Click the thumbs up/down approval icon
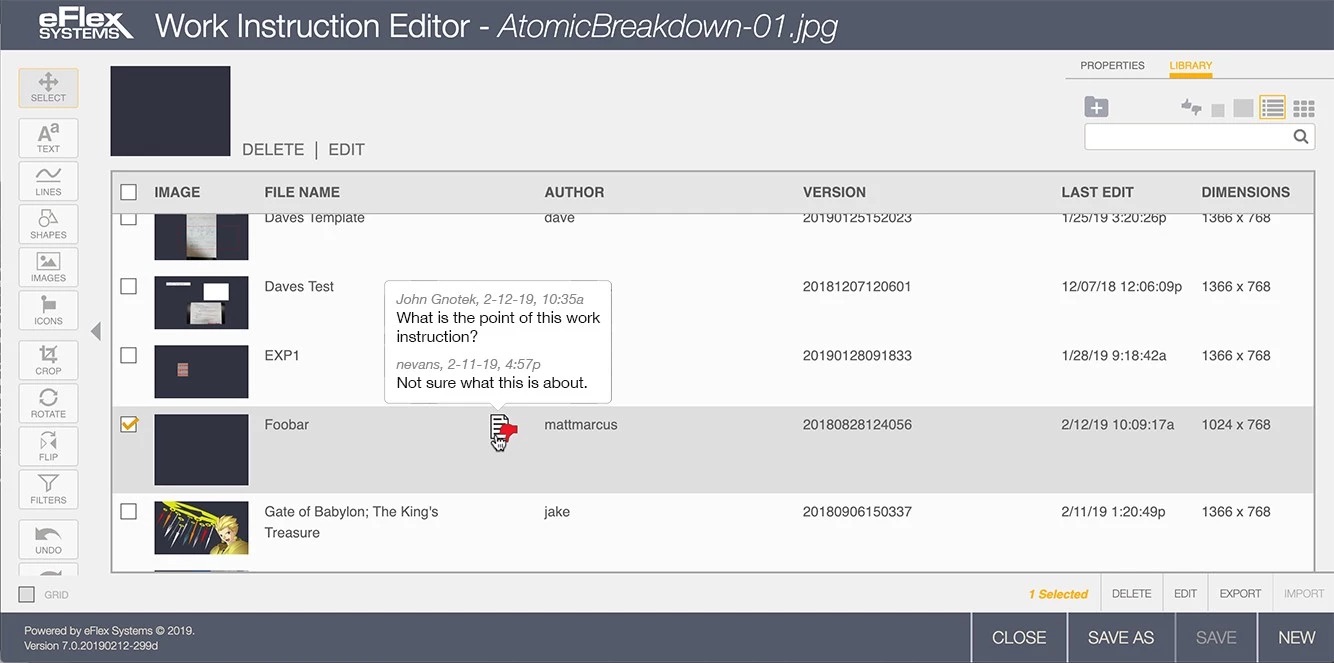Screen dimensions: 1334x663 point(1191,107)
